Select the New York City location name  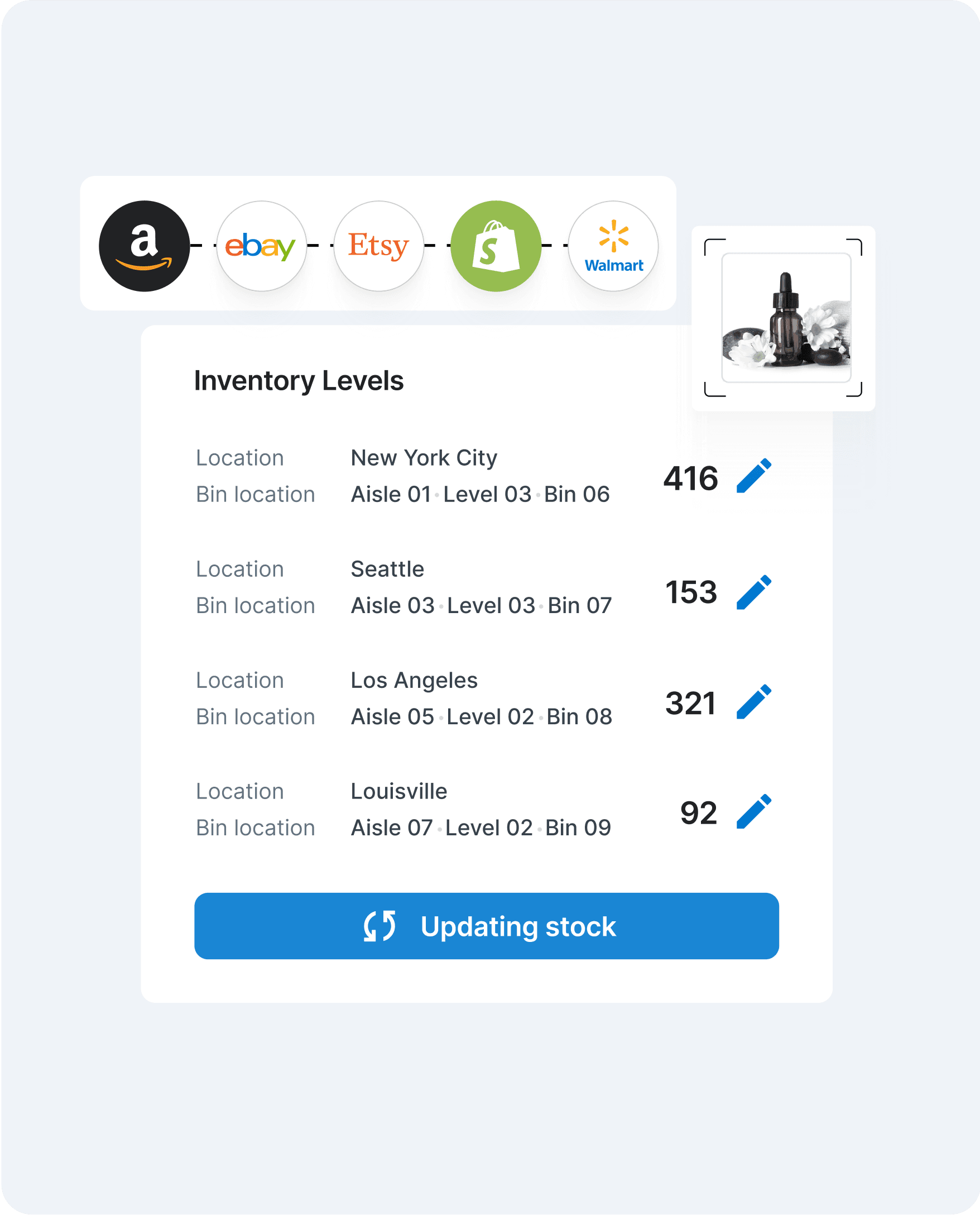tap(424, 458)
